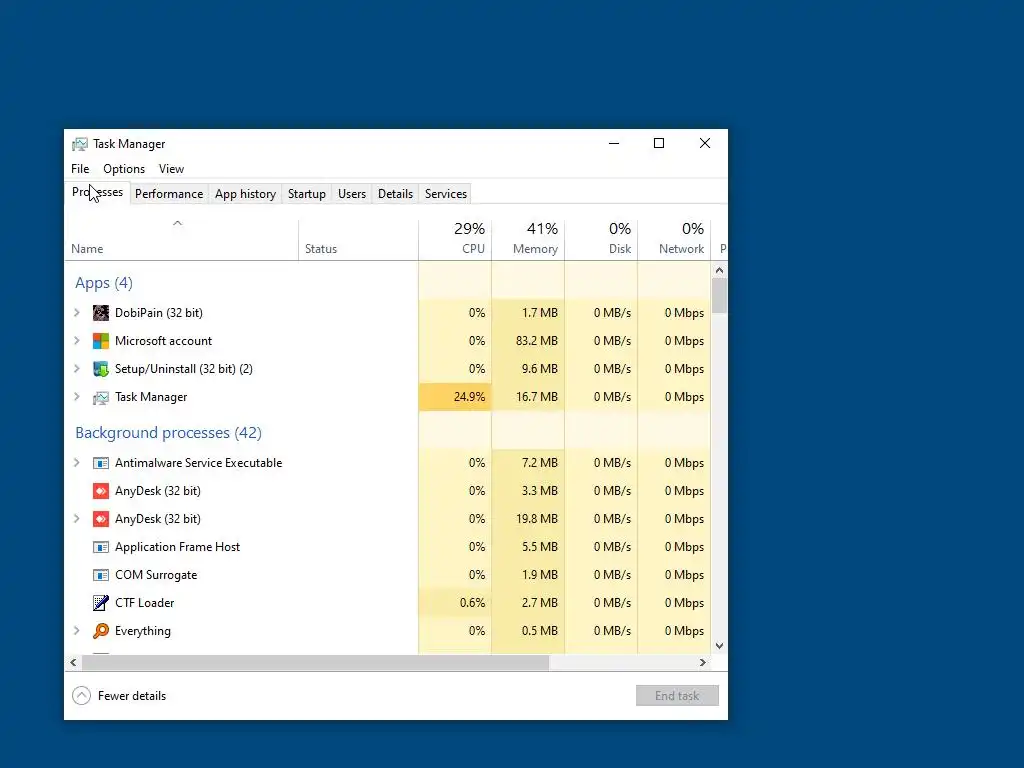Sort by the Network column header
The height and width of the screenshot is (768, 1024).
(675, 239)
